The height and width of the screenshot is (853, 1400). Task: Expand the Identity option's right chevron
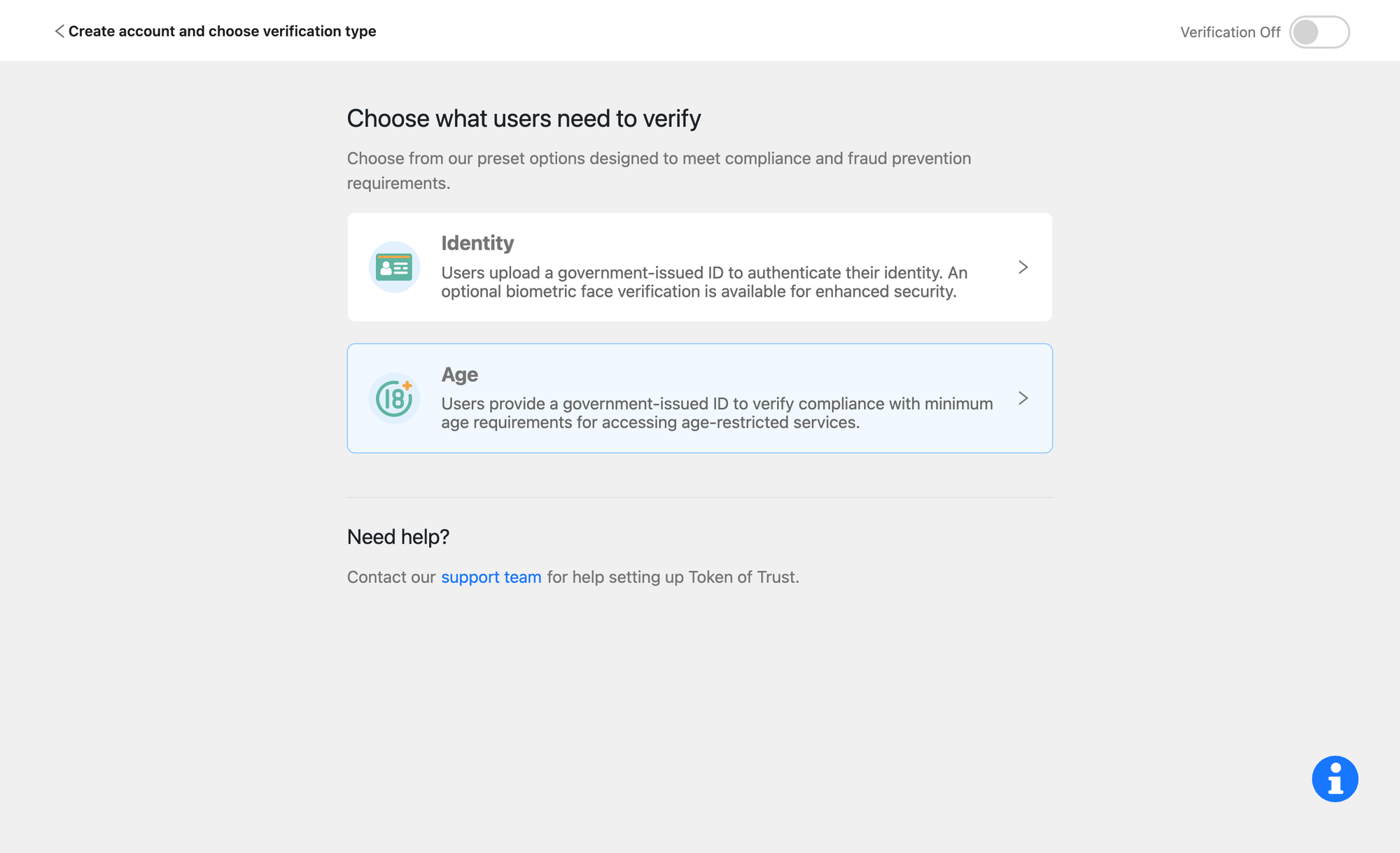pos(1023,267)
